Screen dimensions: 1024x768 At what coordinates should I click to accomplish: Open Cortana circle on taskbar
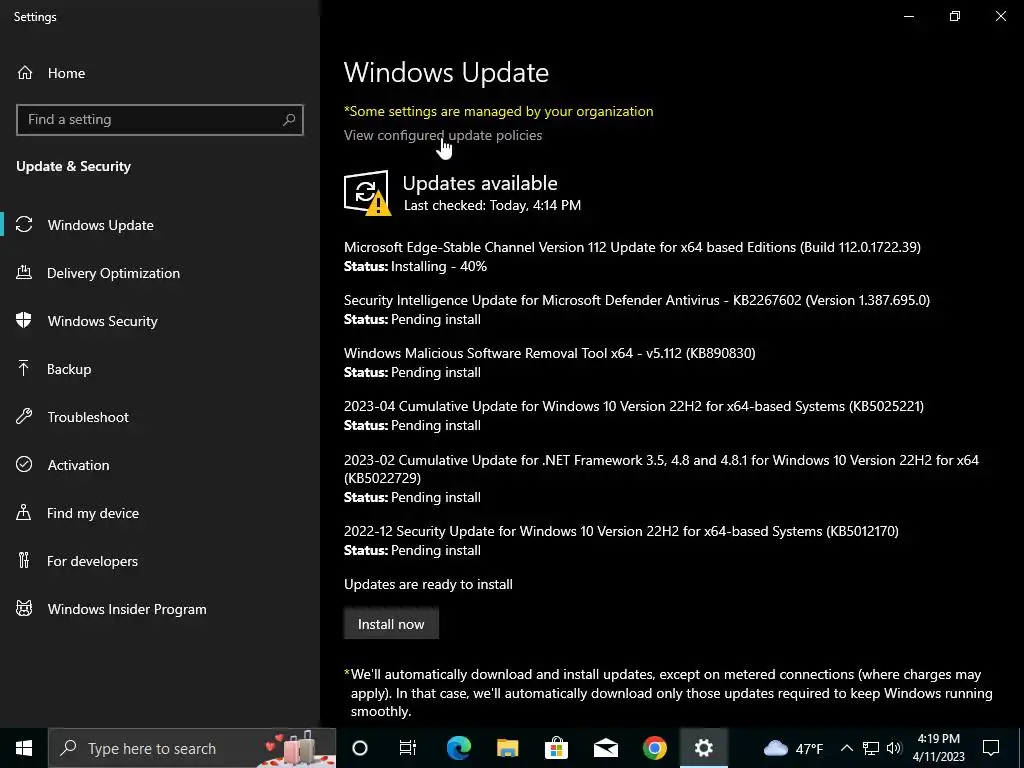[x=360, y=748]
